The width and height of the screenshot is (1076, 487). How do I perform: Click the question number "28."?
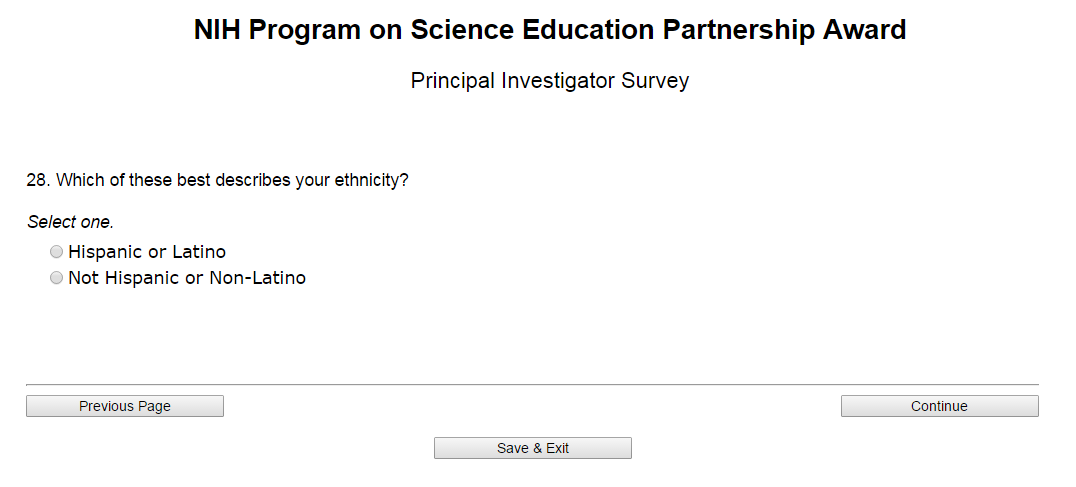point(38,181)
